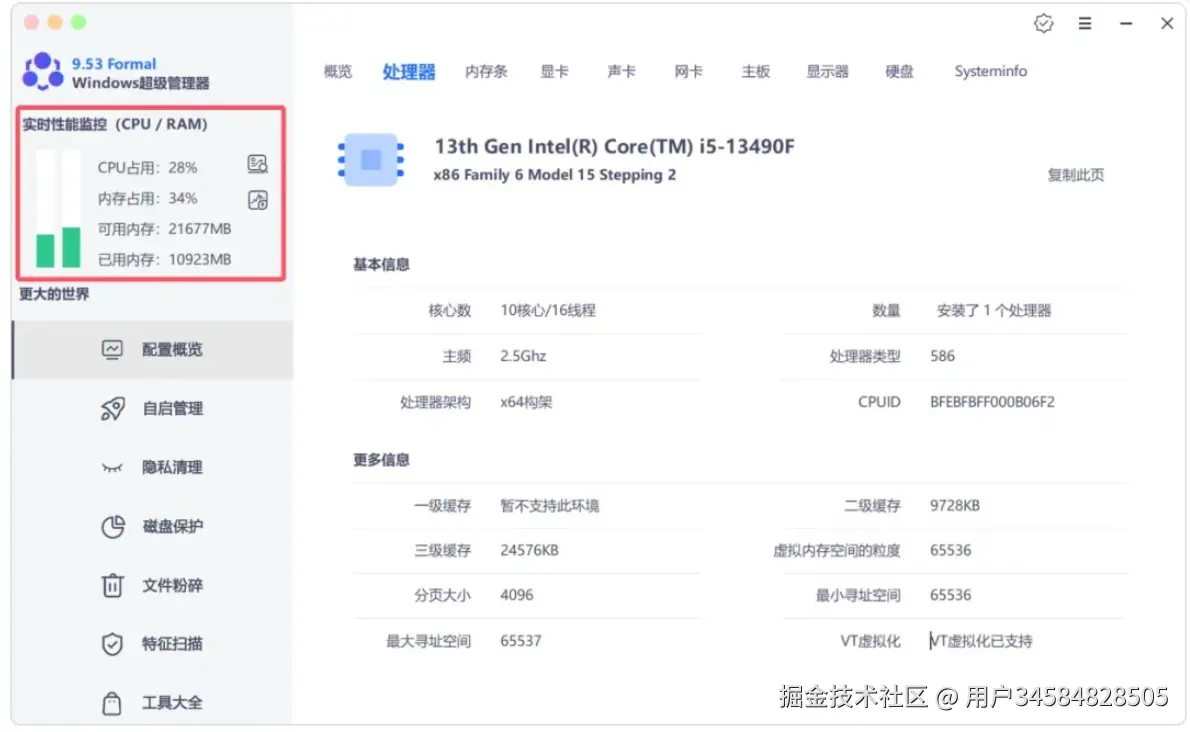Click the 更大的世界 heading

(x=54, y=294)
